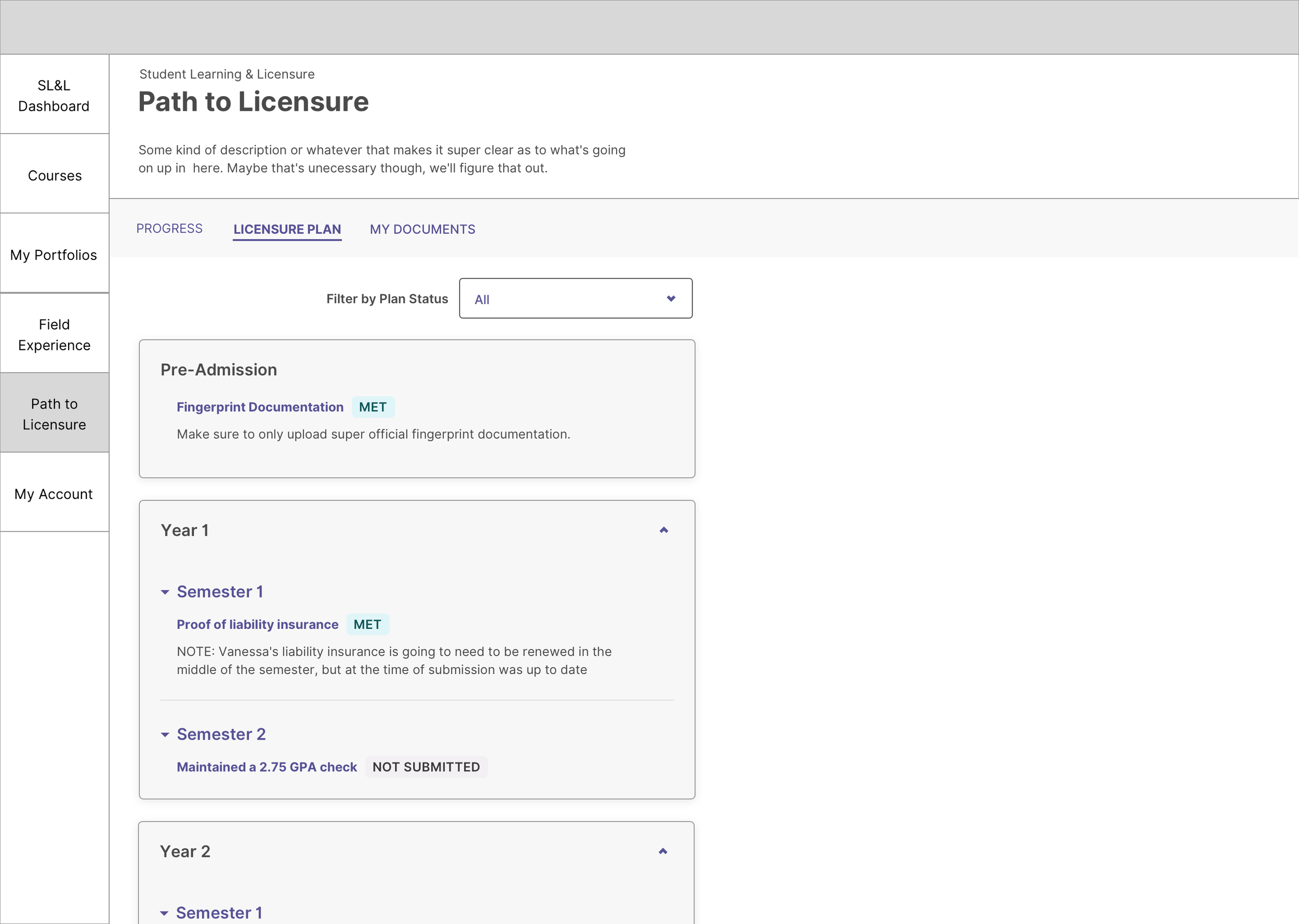The image size is (1299, 924).
Task: Open Maintained a 2.75 GPA check
Action: (267, 767)
